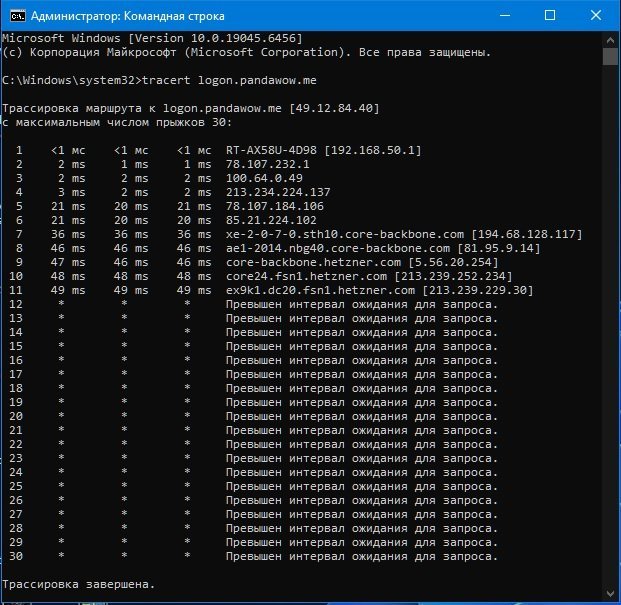Viewport: 621px width, 605px height.
Task: Click the empty scrollbar track below thumb
Action: [x=610, y=350]
